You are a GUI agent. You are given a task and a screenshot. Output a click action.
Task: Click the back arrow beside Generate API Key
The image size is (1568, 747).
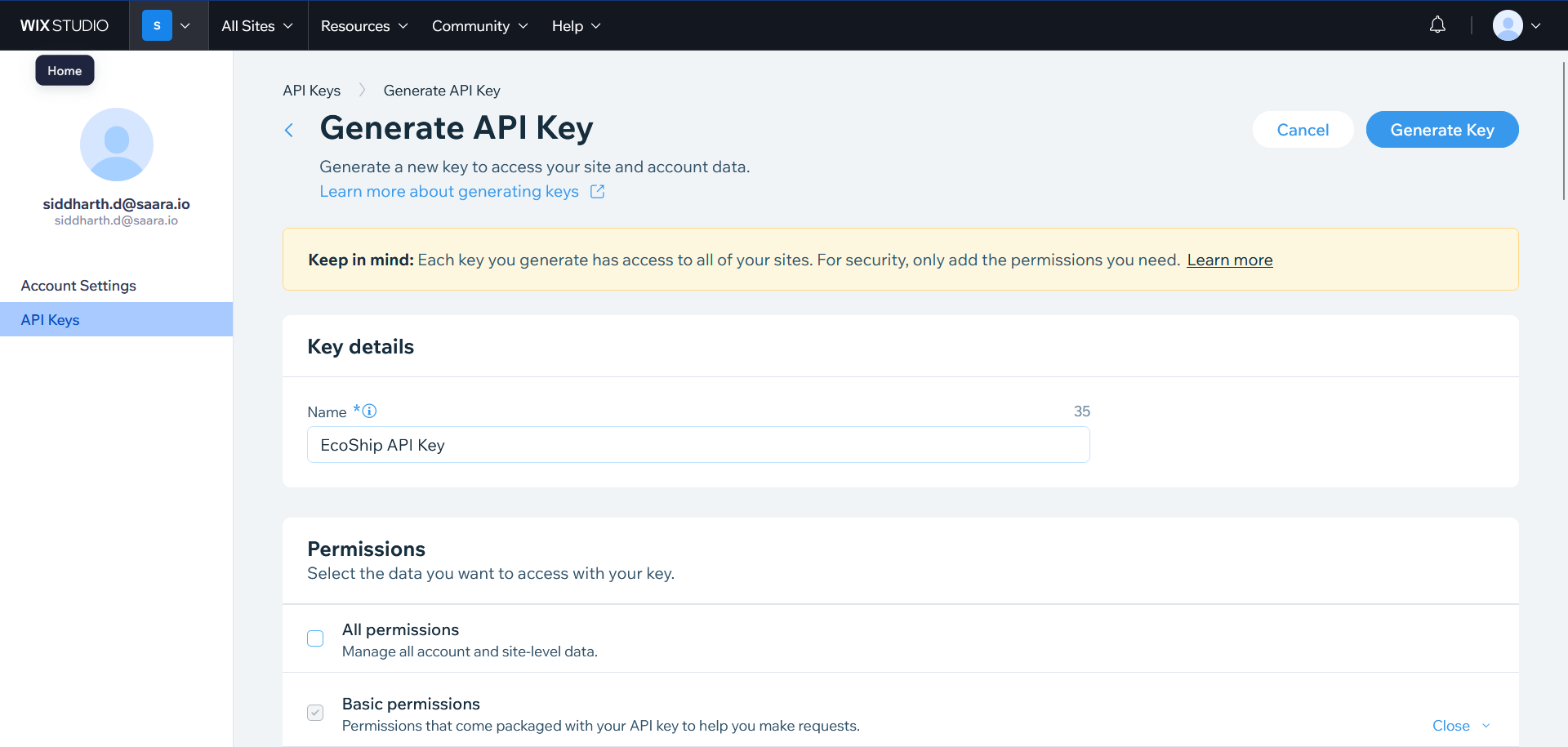(x=289, y=130)
